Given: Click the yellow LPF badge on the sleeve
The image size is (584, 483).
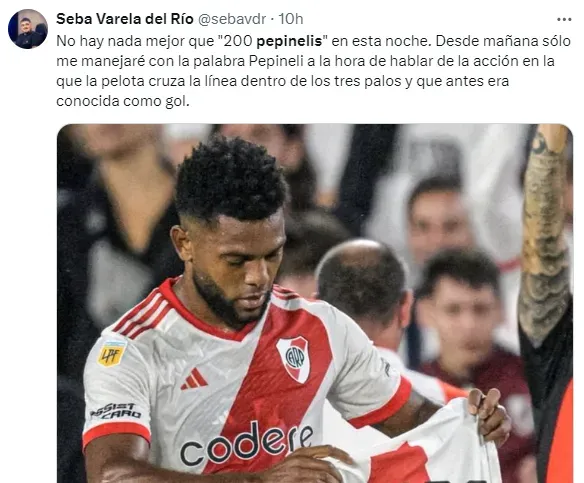Looking at the screenshot, I should 111,353.
